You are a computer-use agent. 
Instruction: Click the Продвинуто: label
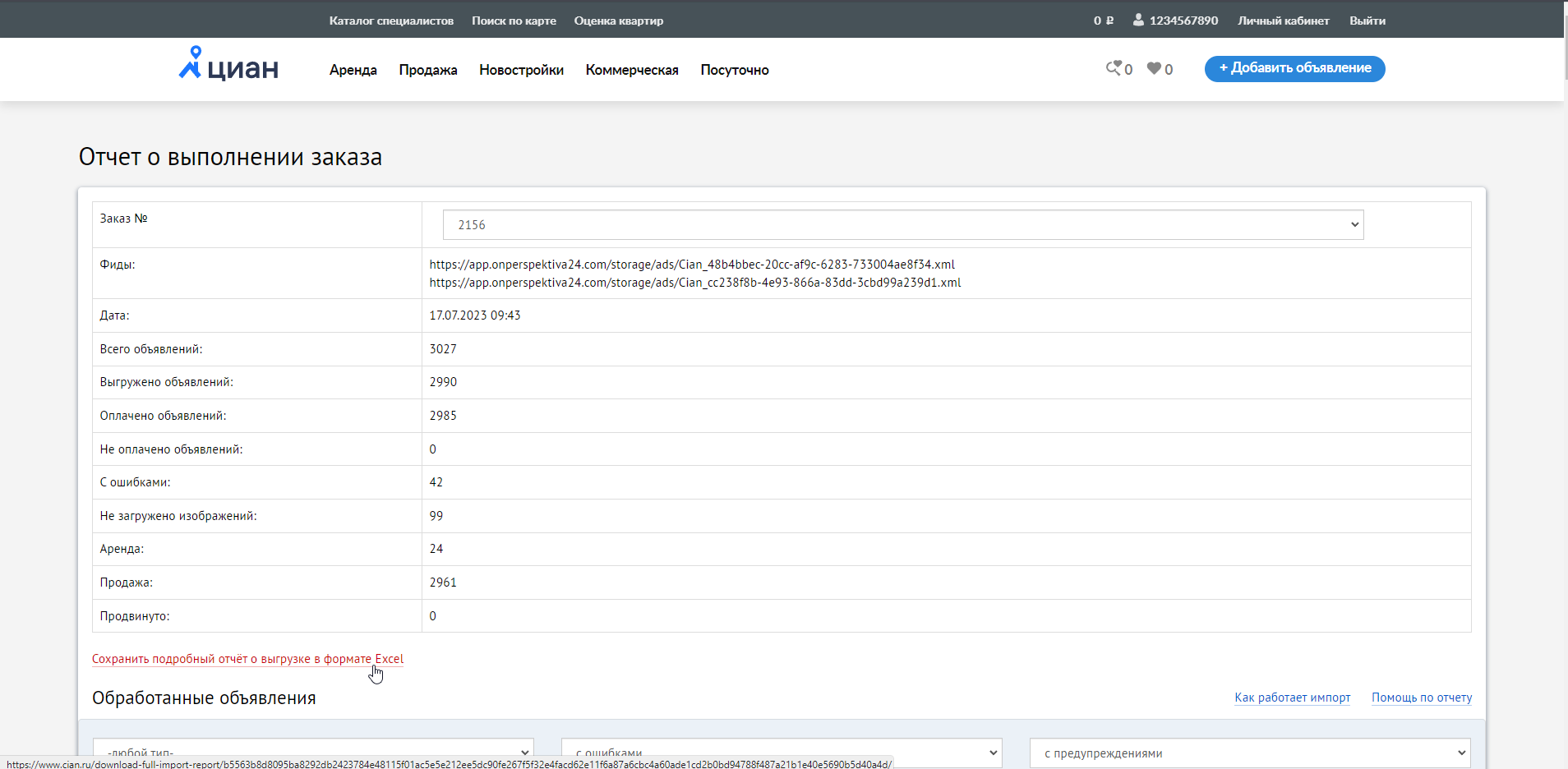point(135,616)
